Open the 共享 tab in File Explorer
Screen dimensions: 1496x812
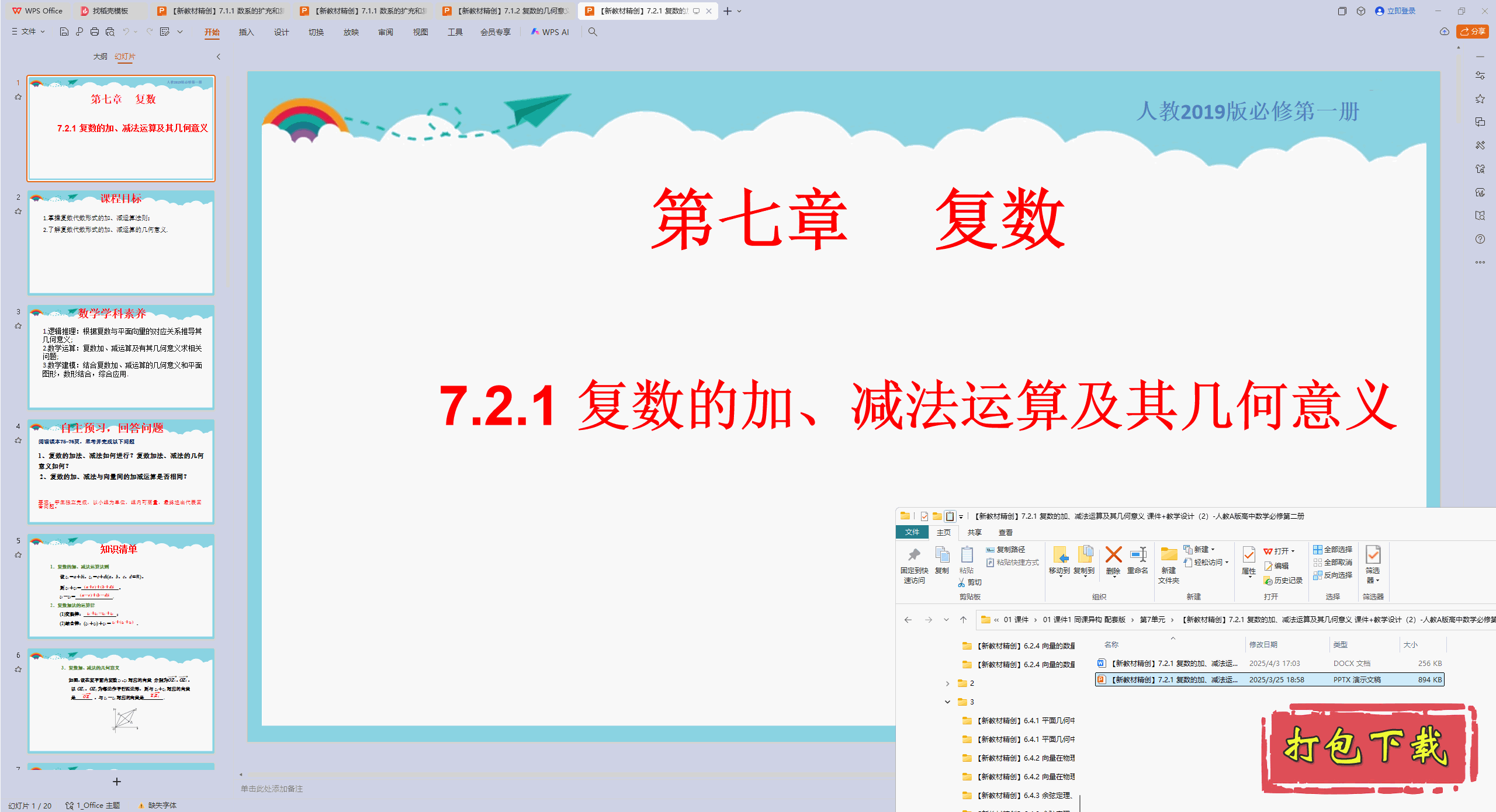tap(974, 532)
